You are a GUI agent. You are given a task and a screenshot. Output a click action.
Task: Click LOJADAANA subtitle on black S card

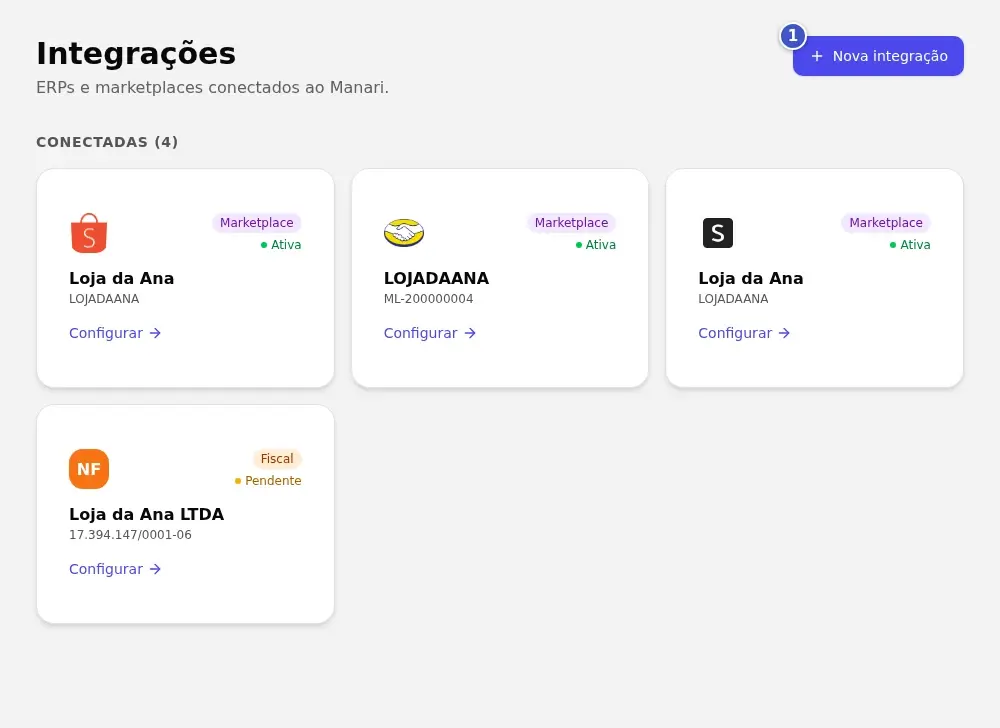(x=733, y=298)
